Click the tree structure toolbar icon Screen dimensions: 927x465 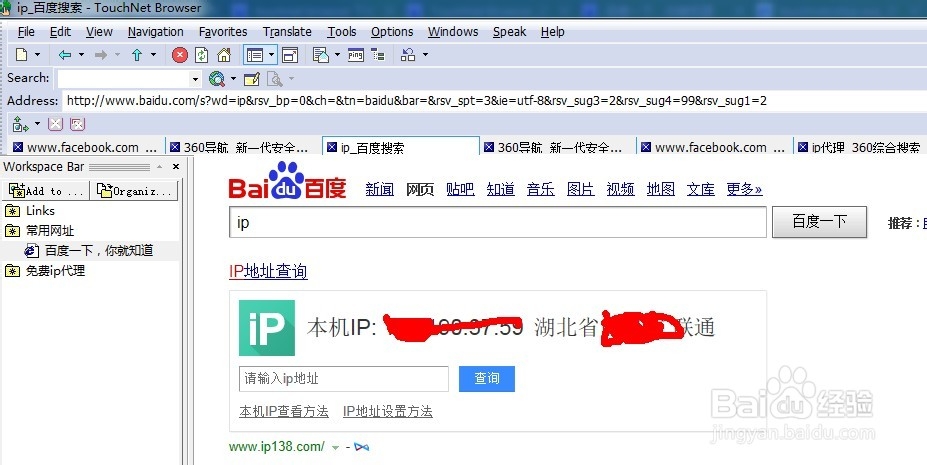pyautogui.click(x=378, y=55)
